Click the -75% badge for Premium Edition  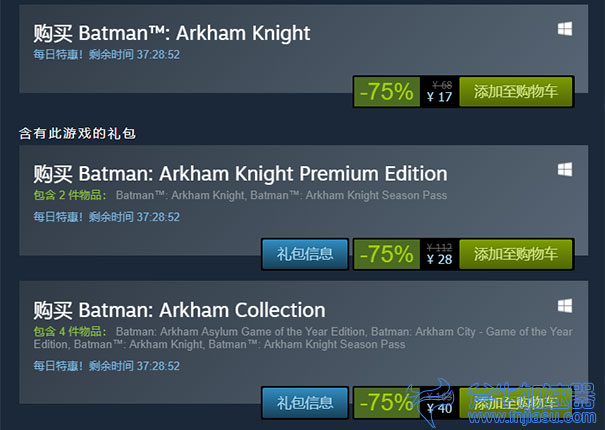tap(386, 253)
